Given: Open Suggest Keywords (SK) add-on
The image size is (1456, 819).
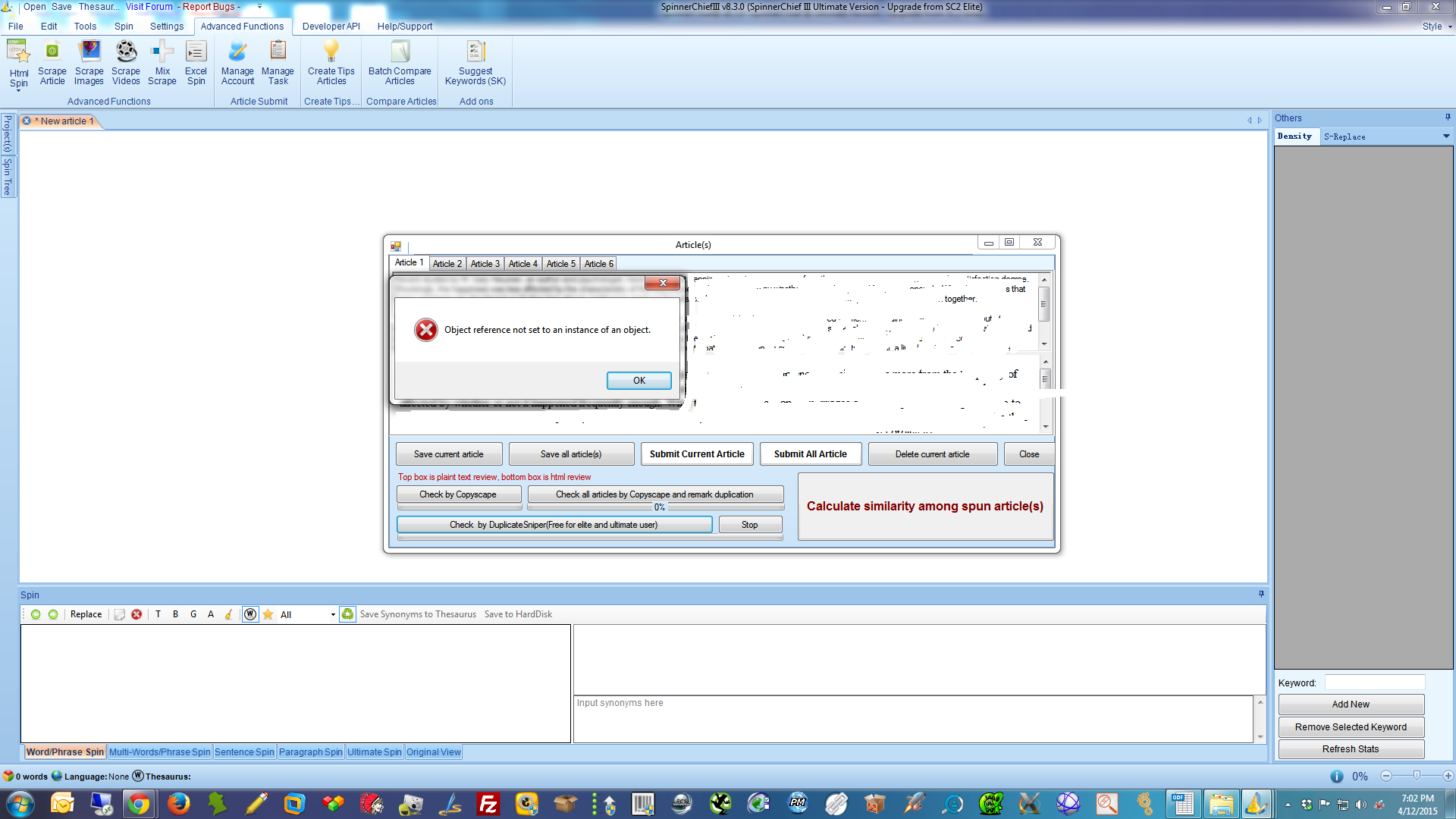Looking at the screenshot, I should (x=475, y=63).
